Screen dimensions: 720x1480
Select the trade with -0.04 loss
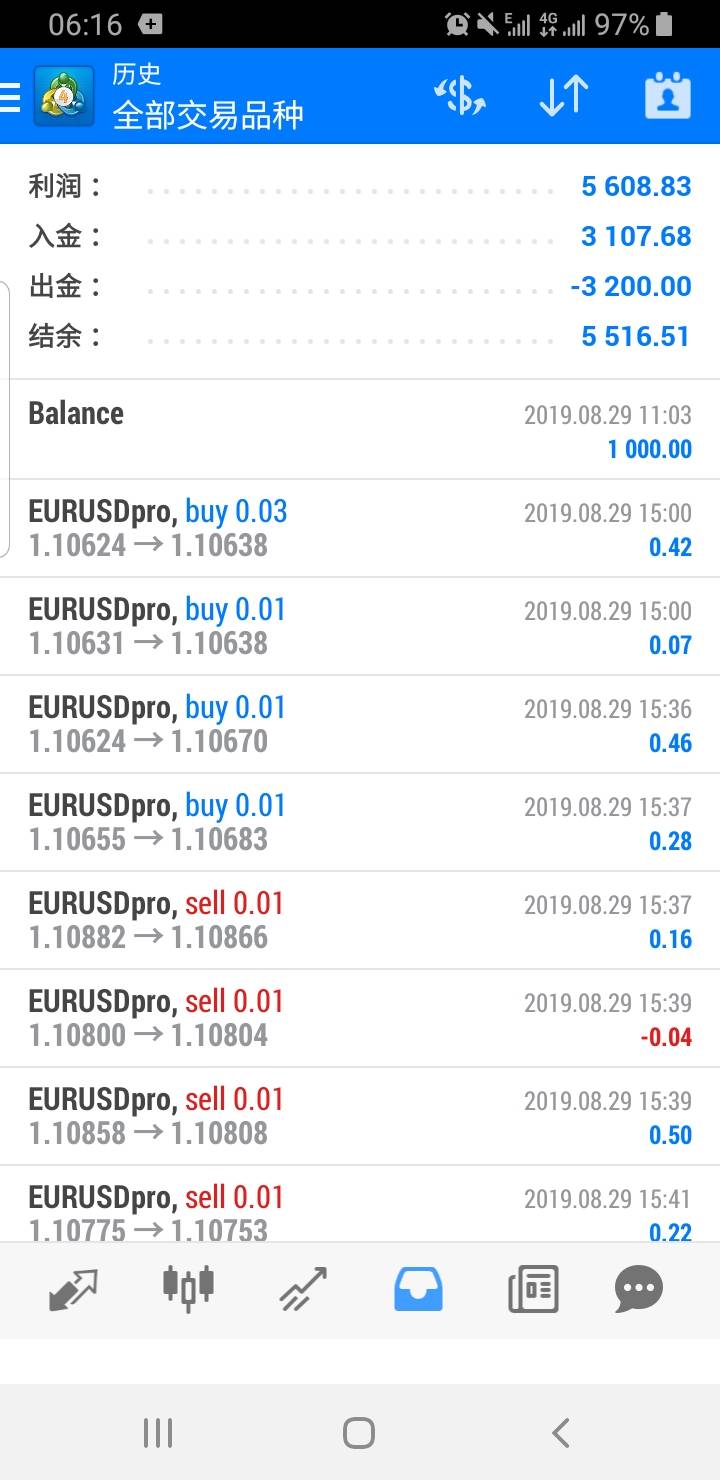coord(360,1018)
